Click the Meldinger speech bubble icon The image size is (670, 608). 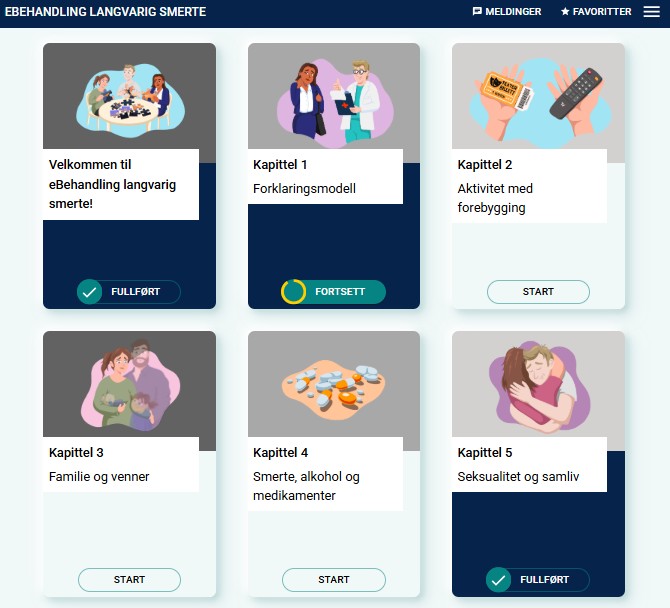click(x=477, y=12)
